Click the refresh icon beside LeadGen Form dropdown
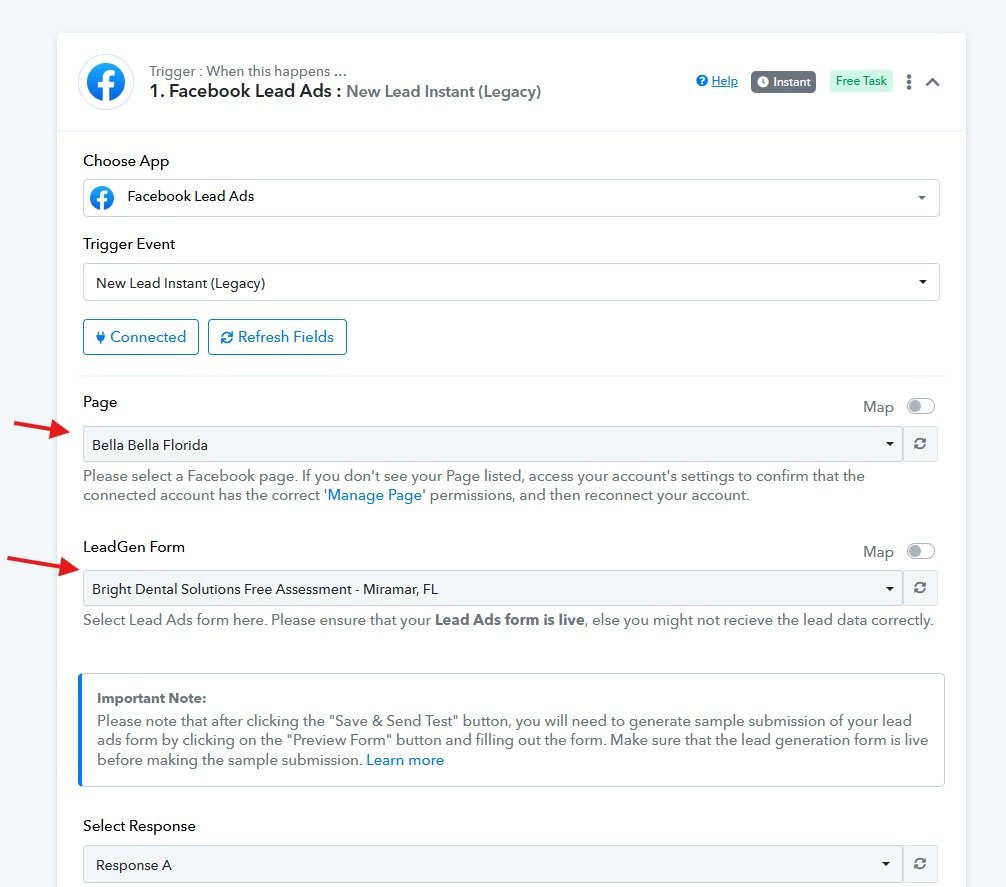Image resolution: width=1006 pixels, height=887 pixels. click(920, 589)
